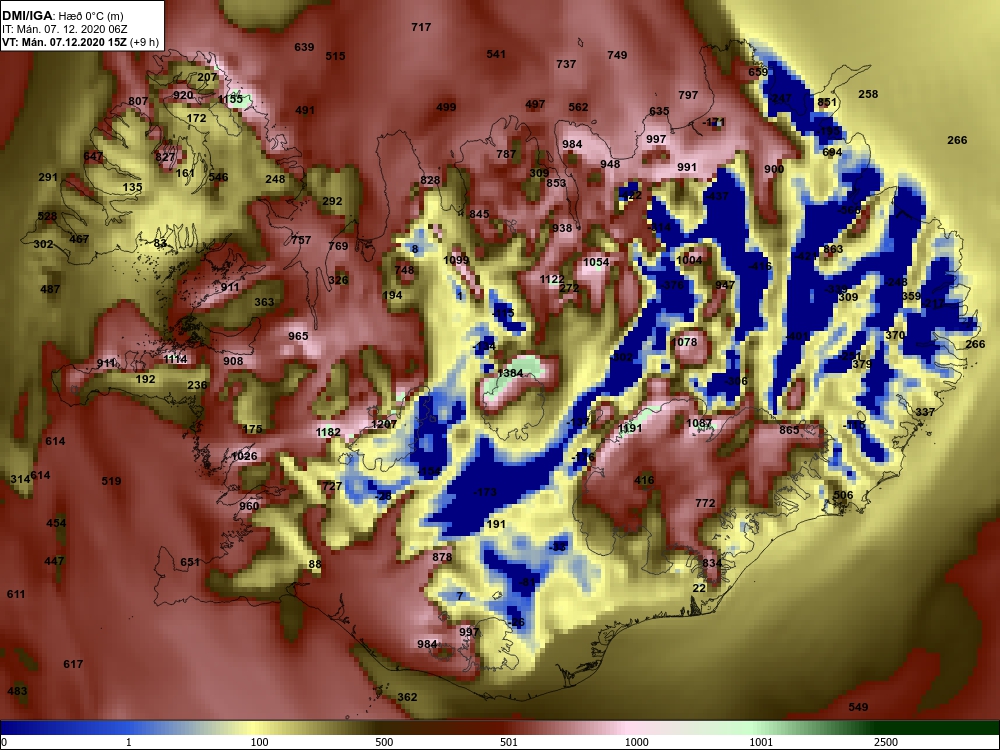1000x750 pixels.
Task: Click the map value '772'
Action: [705, 503]
